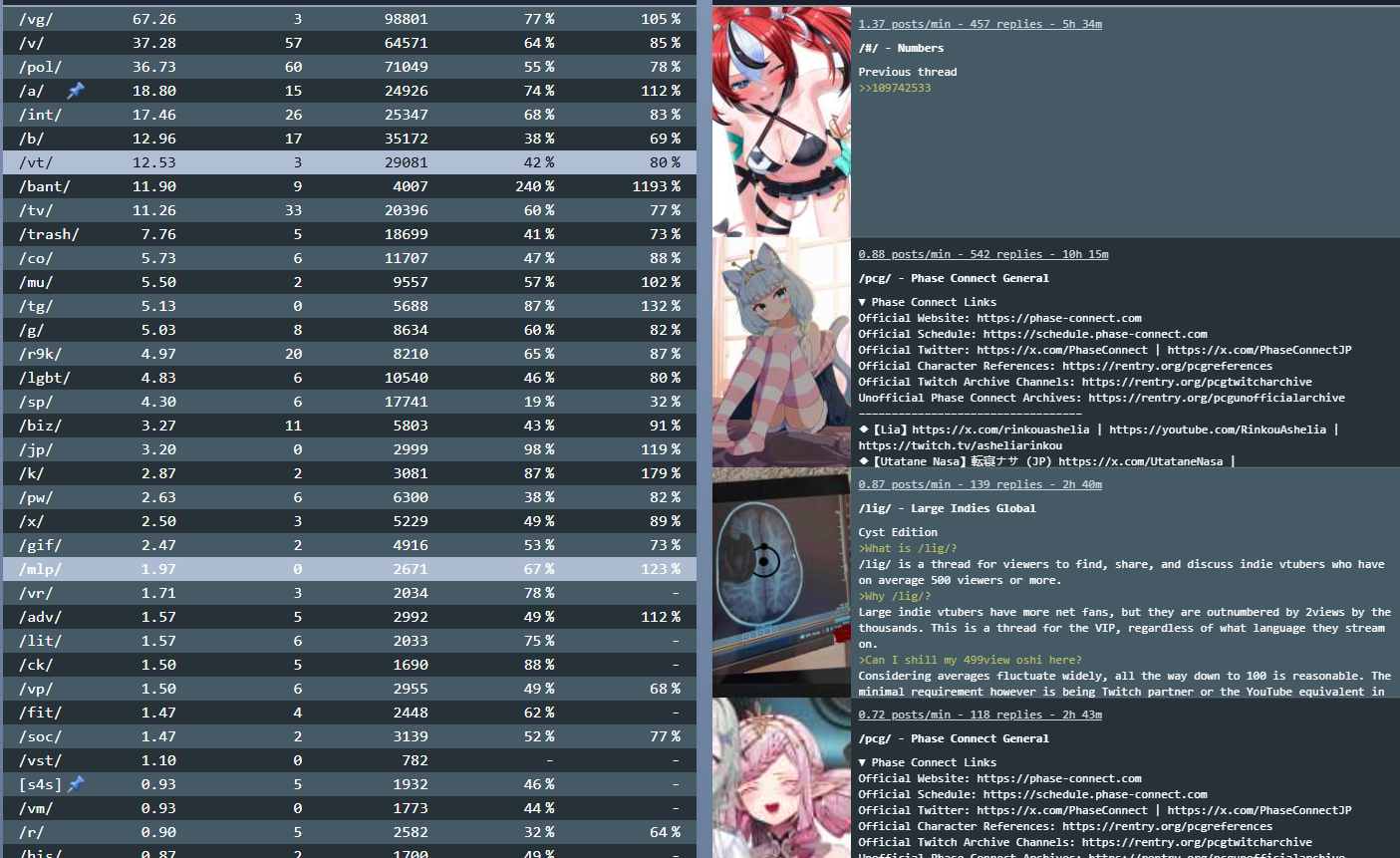
Task: Select the /lit/ board name
Action: tap(40, 641)
